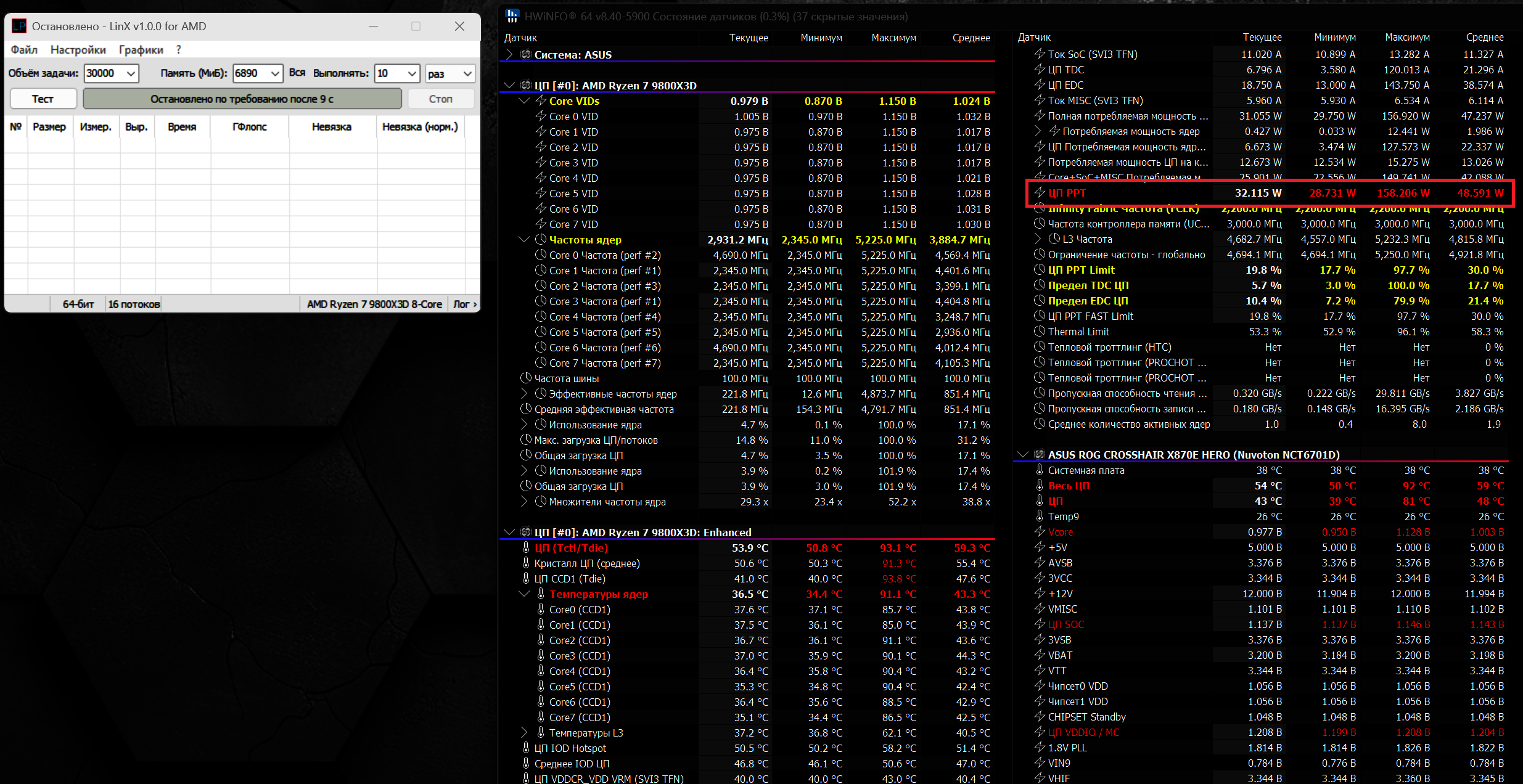The height and width of the screenshot is (784, 1523).
Task: Collapse the ASUS ROG CROSSHAIR X870E HERO section
Action: coord(1022,454)
